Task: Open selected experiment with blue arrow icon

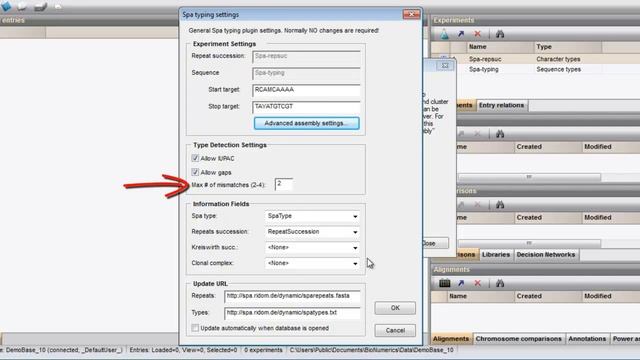Action: coord(461,34)
